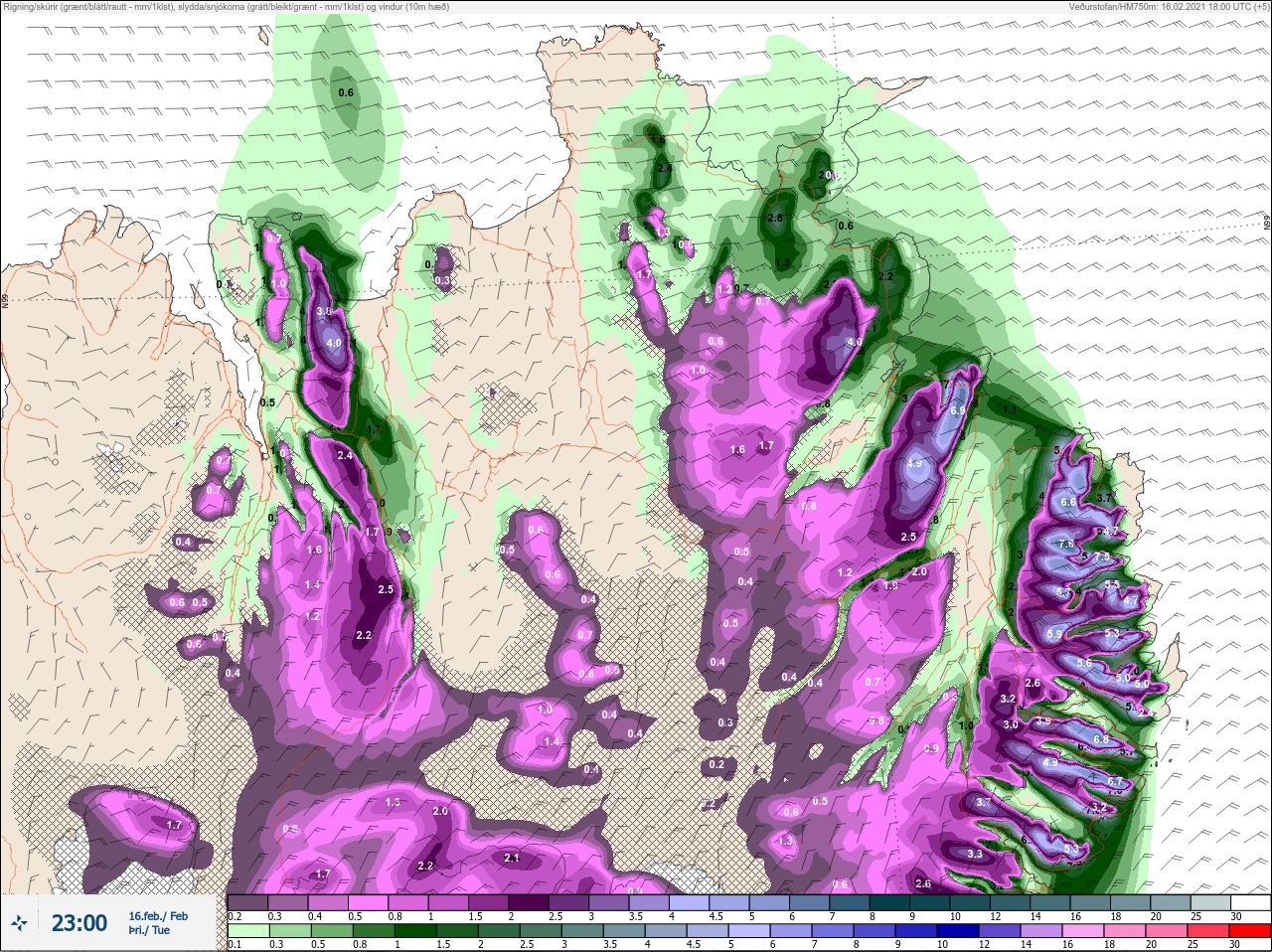1272x952 pixels.
Task: Click the 3.8 value on the western snow band
Action: pos(324,311)
